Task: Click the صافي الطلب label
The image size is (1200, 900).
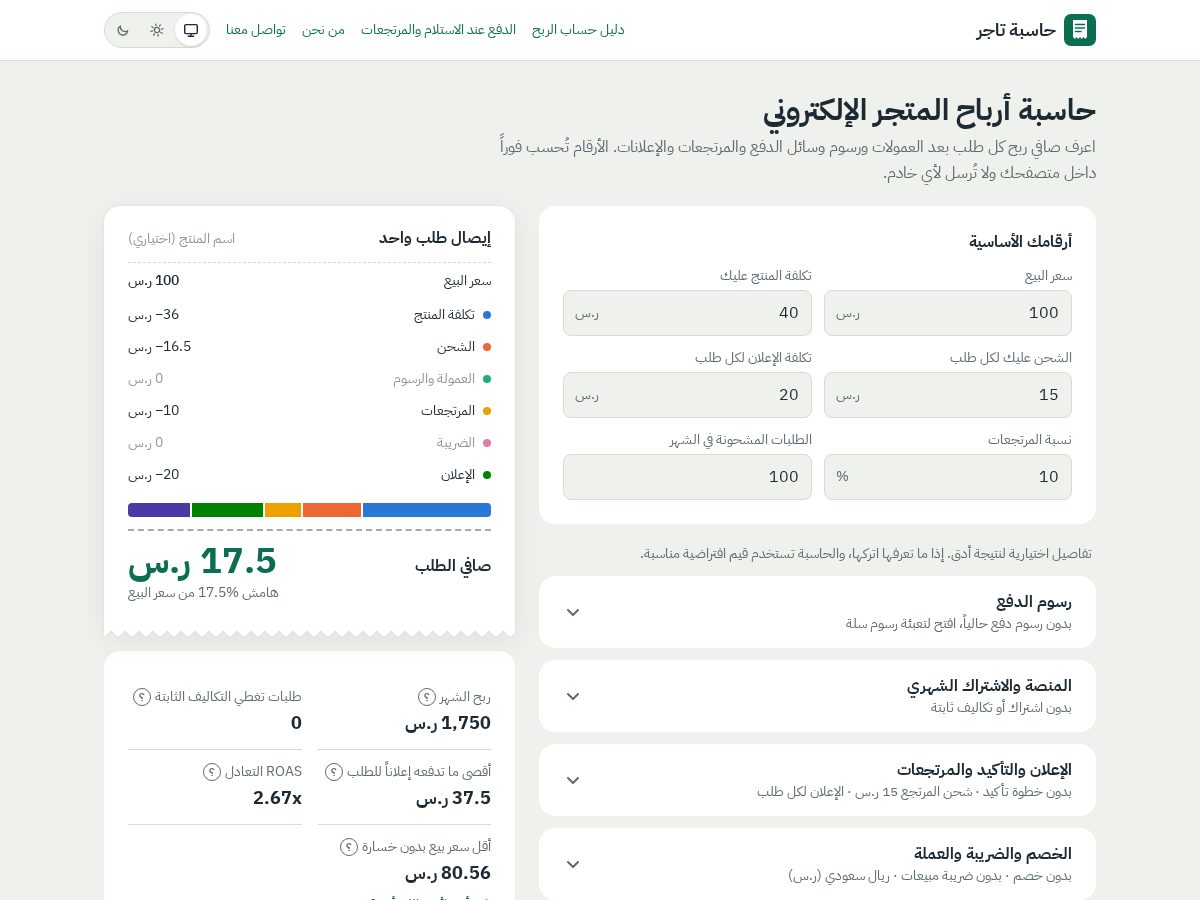Action: (x=453, y=565)
